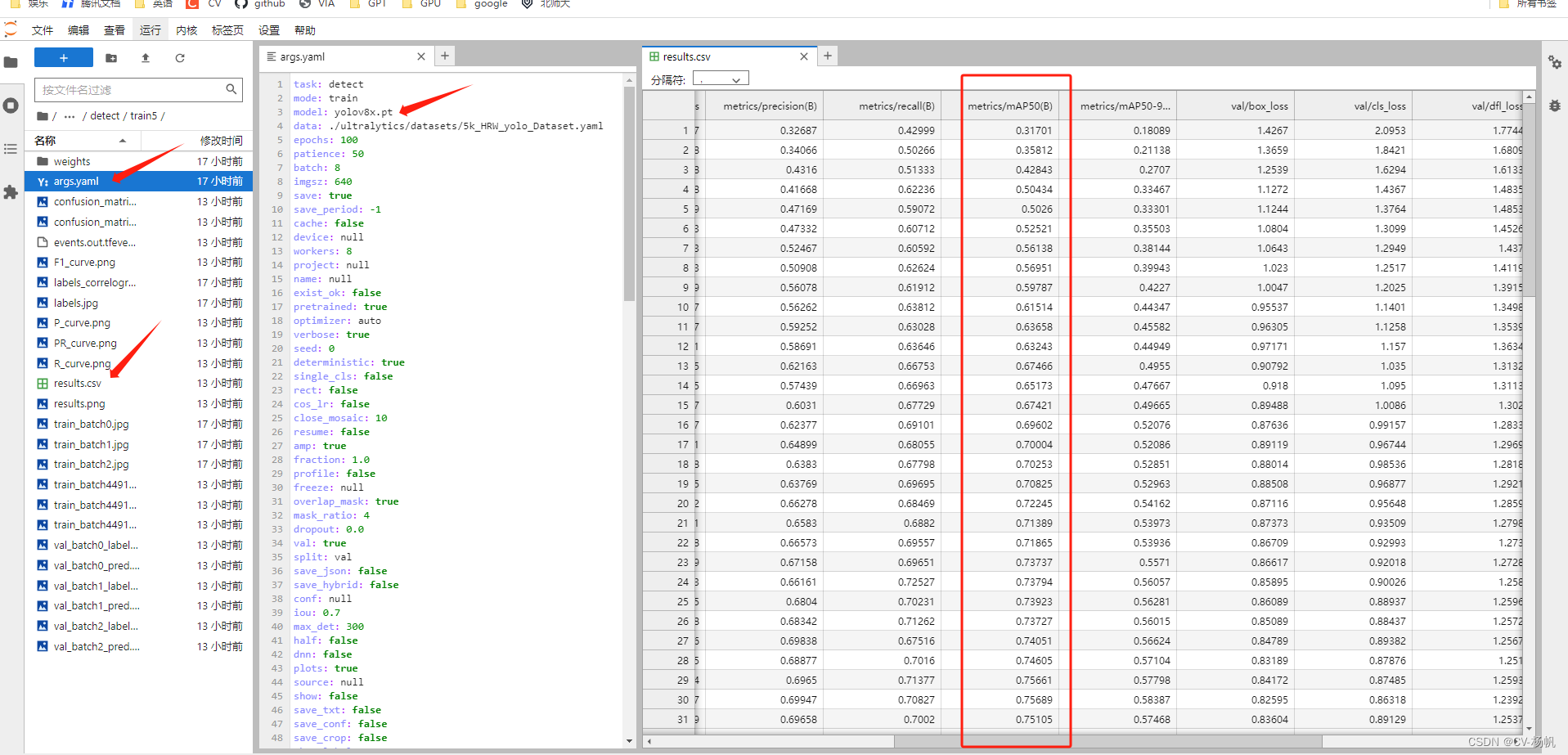Open the property inspector gears icon
The image size is (1568, 755).
click(x=1554, y=62)
